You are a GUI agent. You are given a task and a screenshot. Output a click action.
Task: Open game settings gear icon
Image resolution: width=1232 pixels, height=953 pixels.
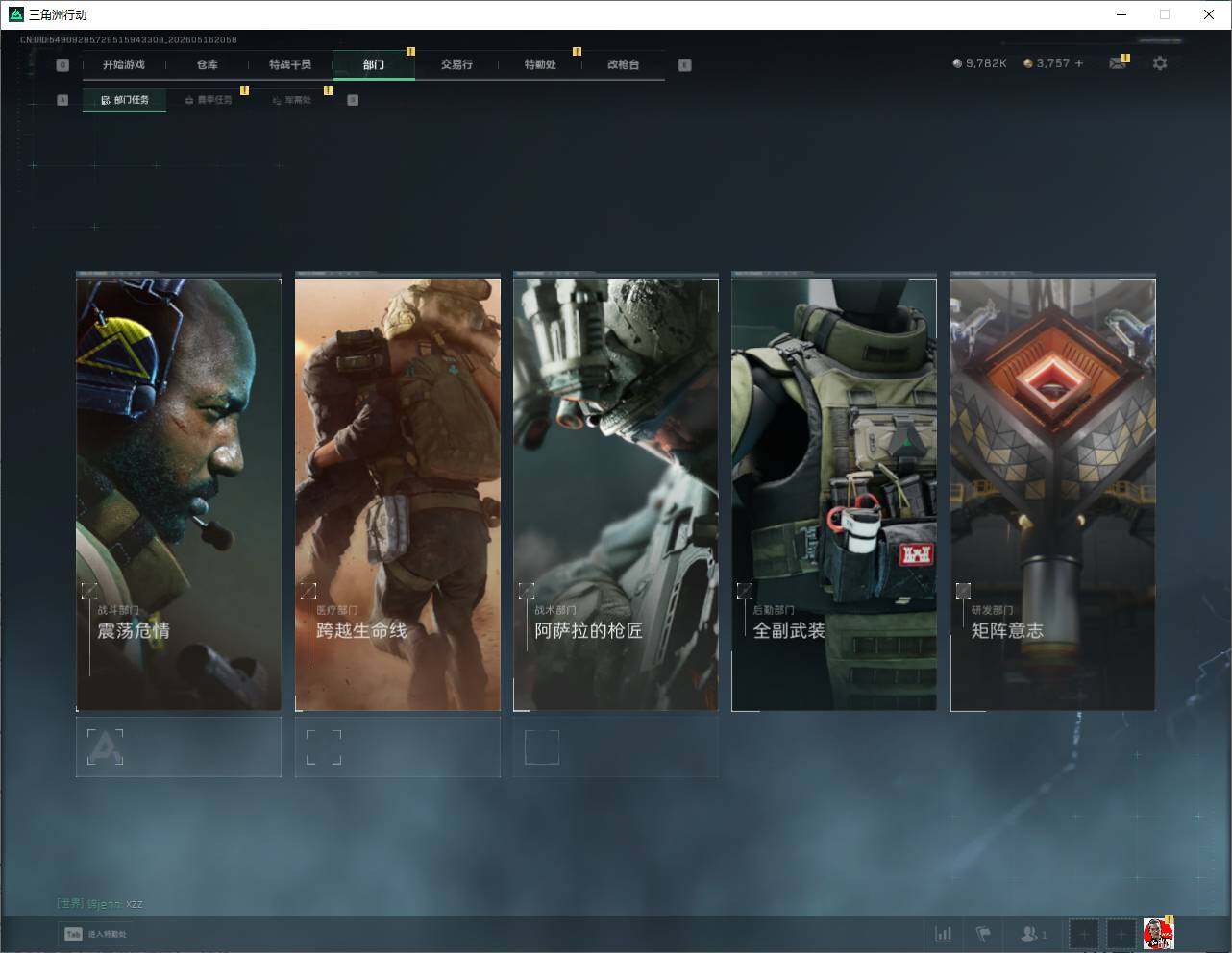[x=1160, y=63]
